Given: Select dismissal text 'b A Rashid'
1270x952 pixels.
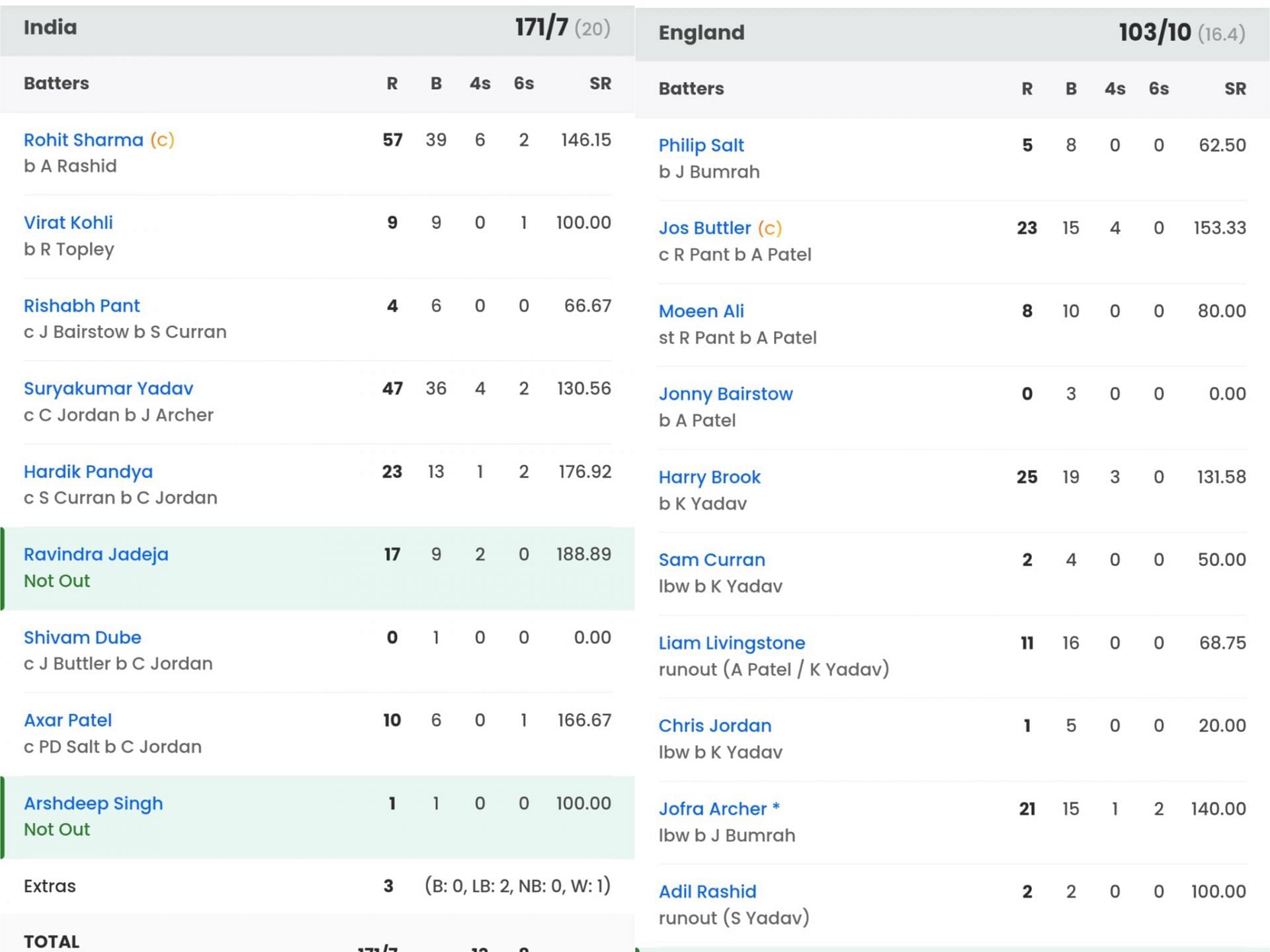Looking at the screenshot, I should 70,166.
